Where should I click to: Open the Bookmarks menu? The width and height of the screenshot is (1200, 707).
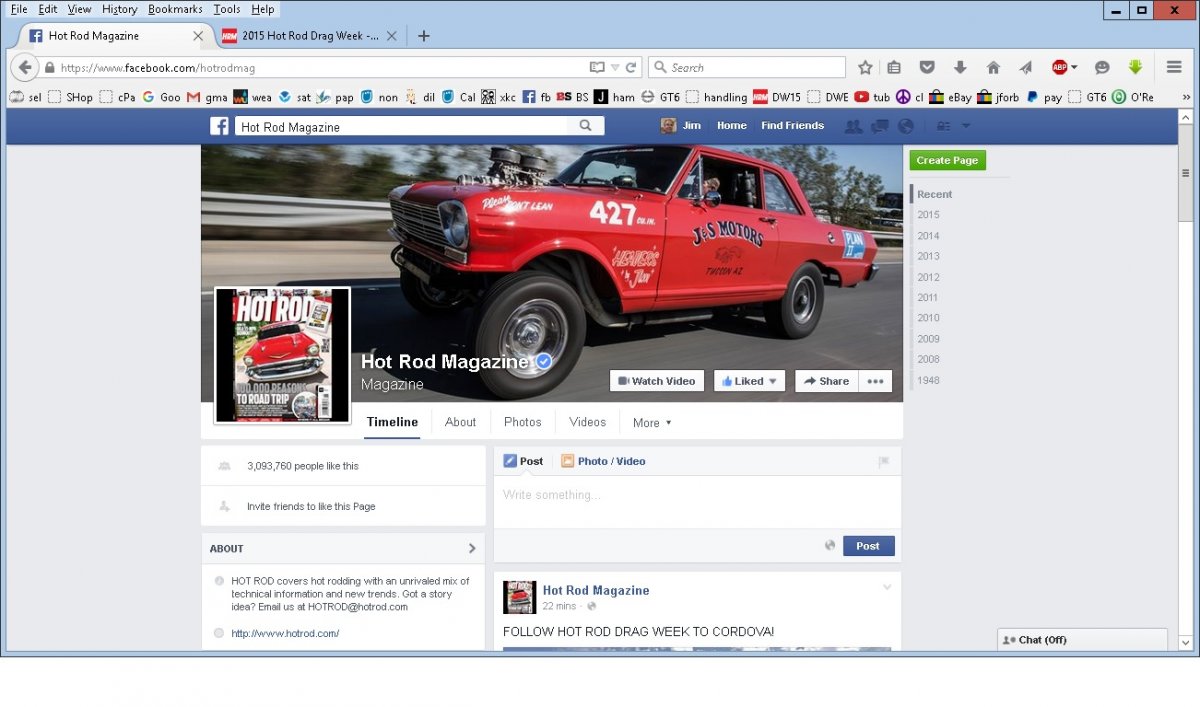(x=175, y=9)
